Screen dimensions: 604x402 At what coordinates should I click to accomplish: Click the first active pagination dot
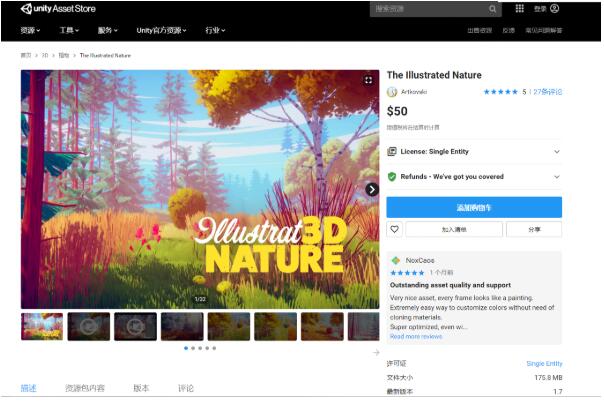(186, 348)
